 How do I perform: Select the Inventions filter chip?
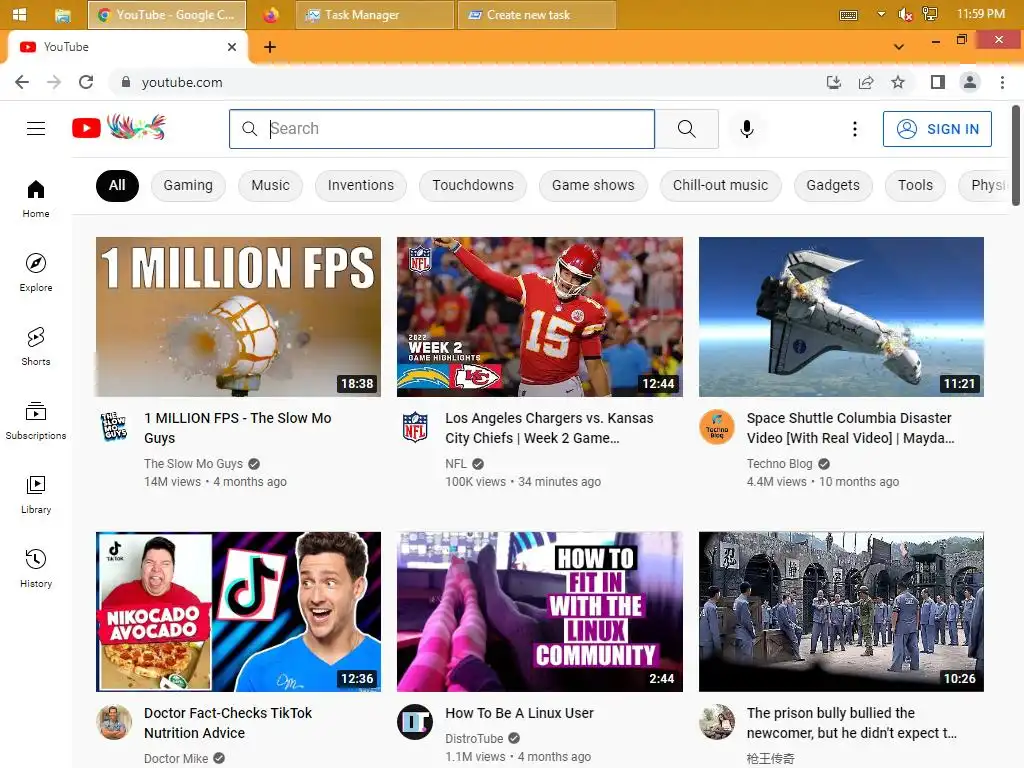pos(361,185)
